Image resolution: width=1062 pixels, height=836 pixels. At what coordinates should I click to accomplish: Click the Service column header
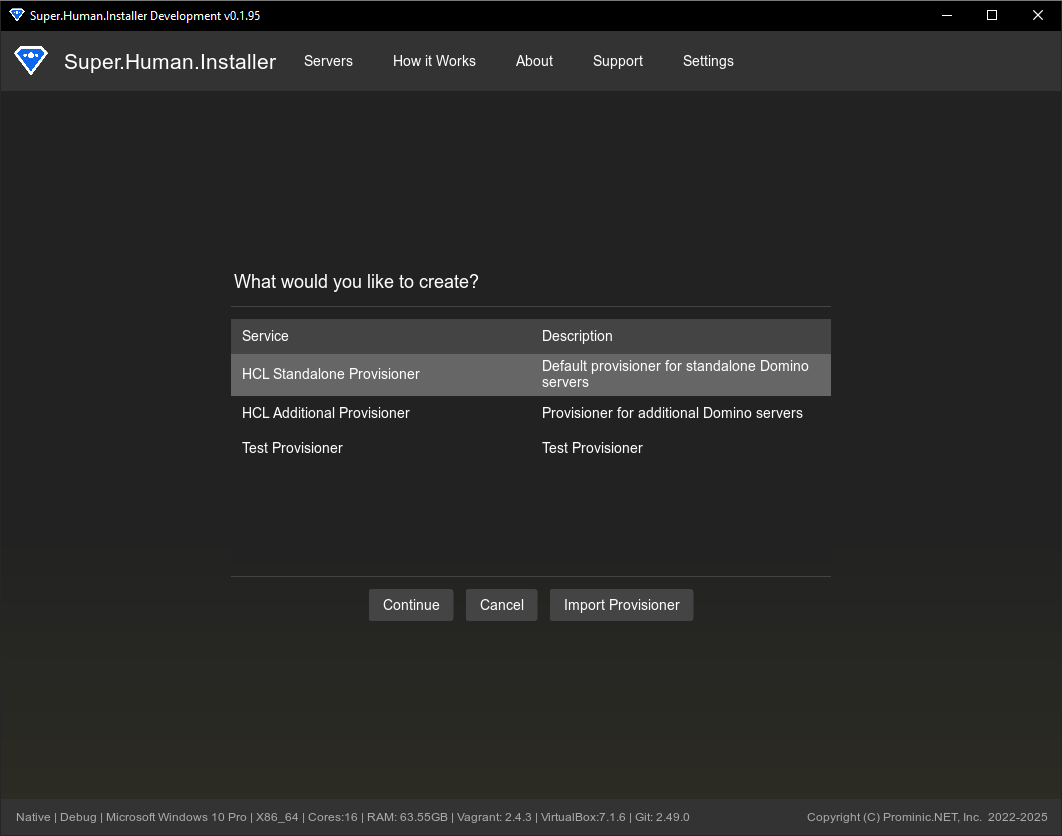coord(265,336)
